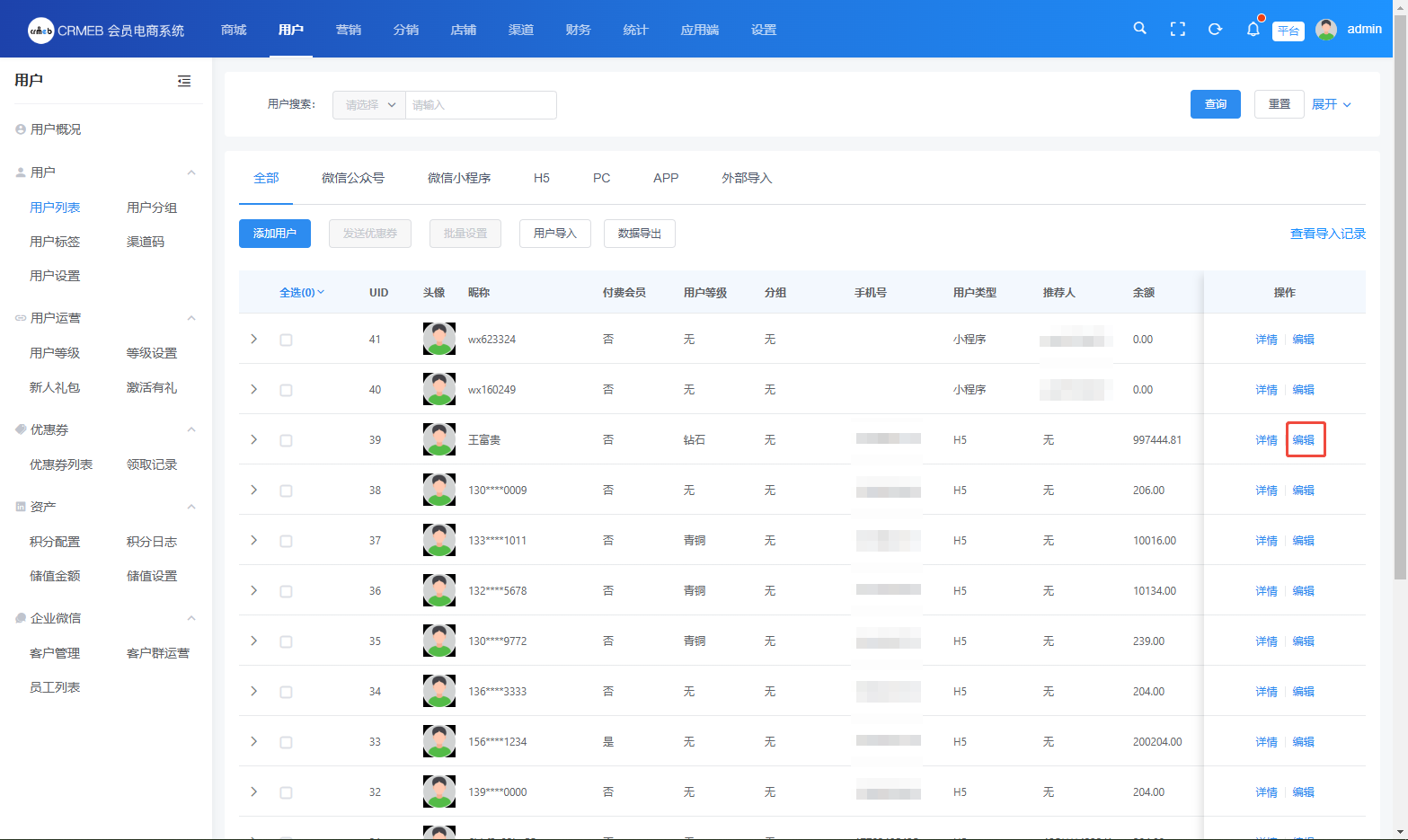Open the 请选择 search type dropdown
The image size is (1408, 840).
(369, 105)
